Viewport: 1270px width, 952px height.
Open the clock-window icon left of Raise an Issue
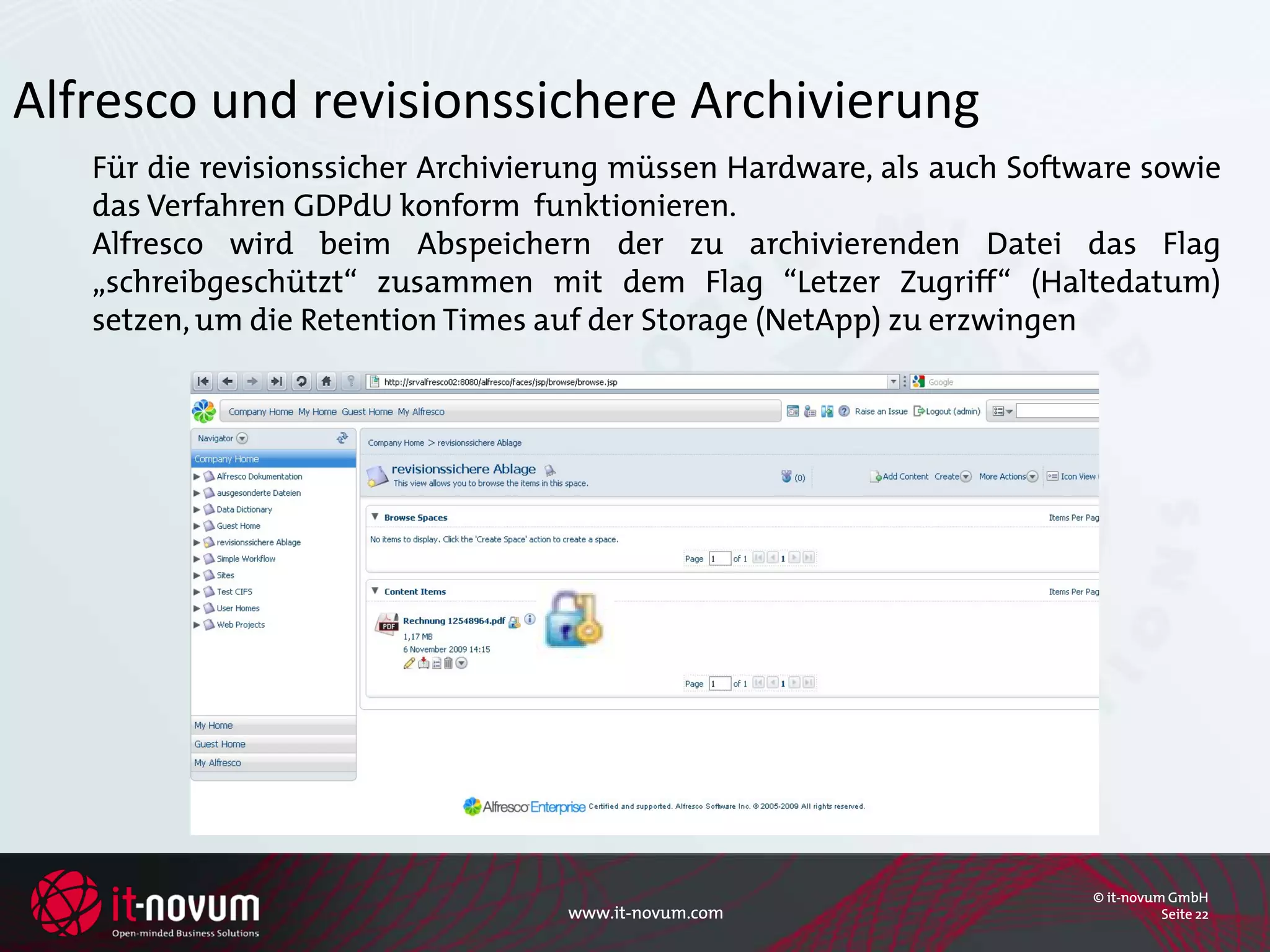click(x=793, y=412)
